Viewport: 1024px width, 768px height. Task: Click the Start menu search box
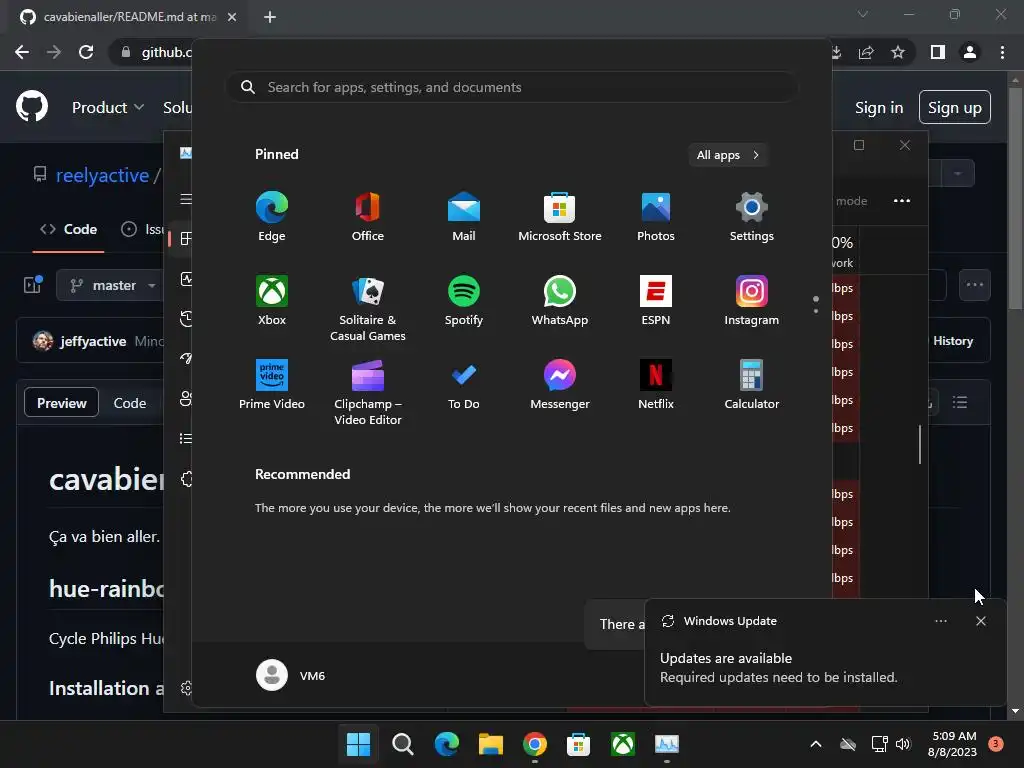(512, 88)
